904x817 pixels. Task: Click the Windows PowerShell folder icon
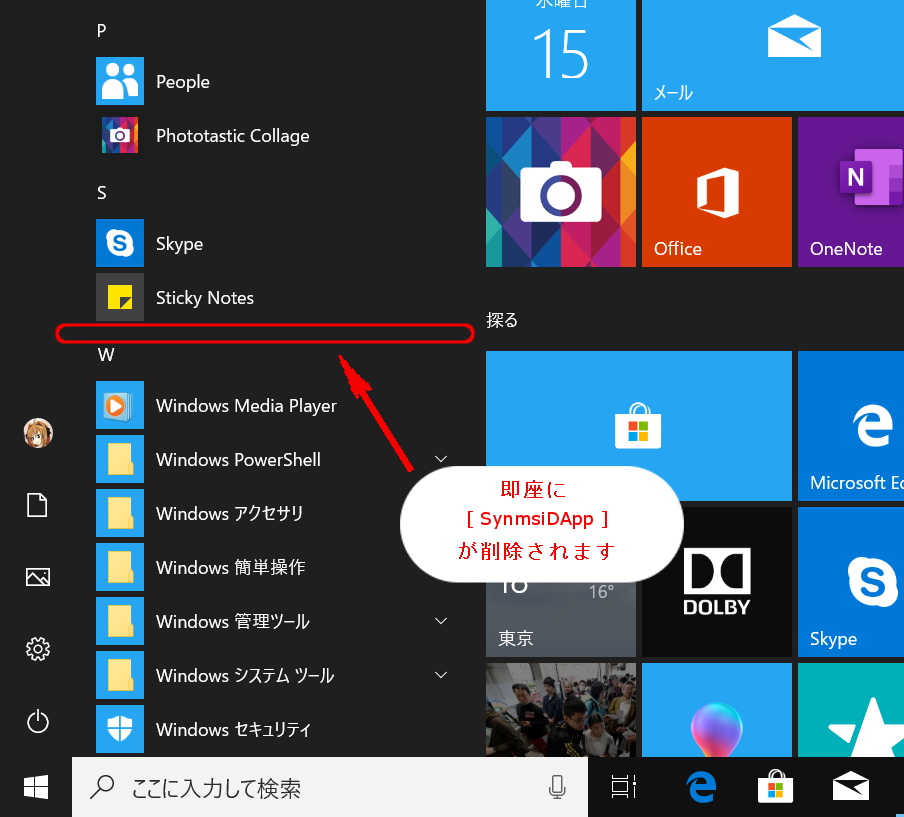[120, 459]
